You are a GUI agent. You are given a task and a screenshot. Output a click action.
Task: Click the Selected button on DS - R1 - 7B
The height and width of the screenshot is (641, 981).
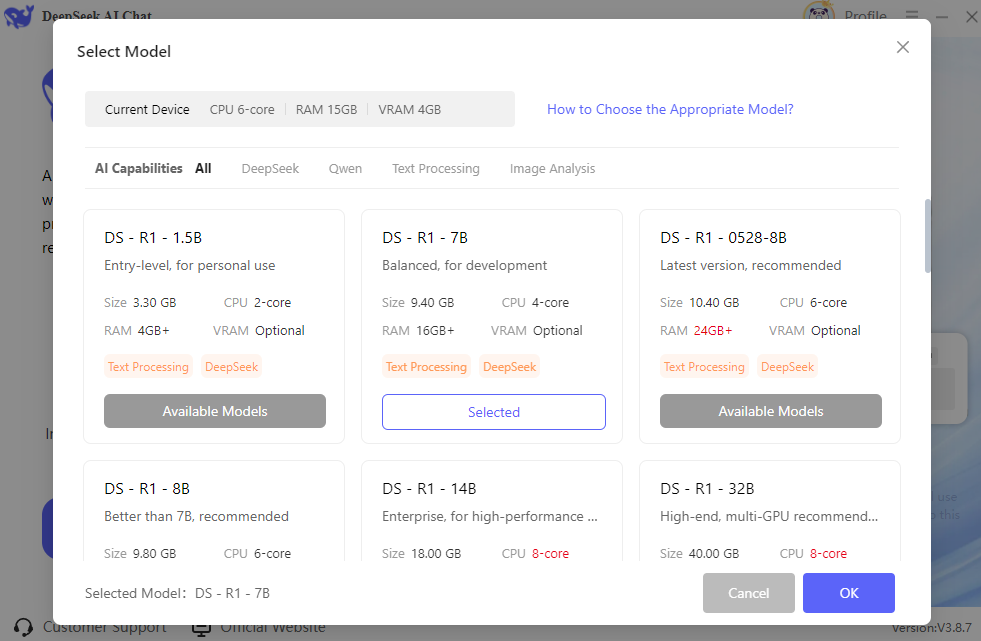click(x=494, y=411)
